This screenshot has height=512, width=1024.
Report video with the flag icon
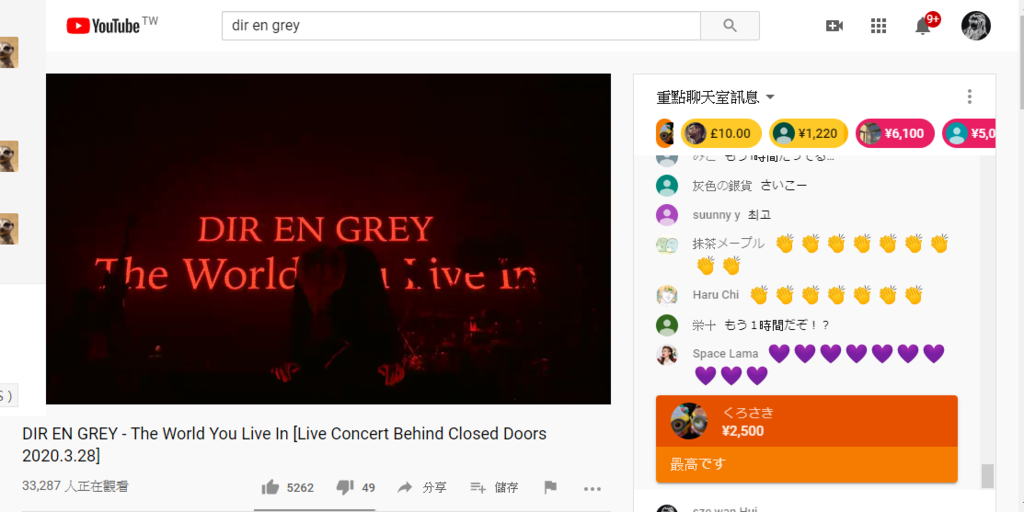tap(551, 487)
